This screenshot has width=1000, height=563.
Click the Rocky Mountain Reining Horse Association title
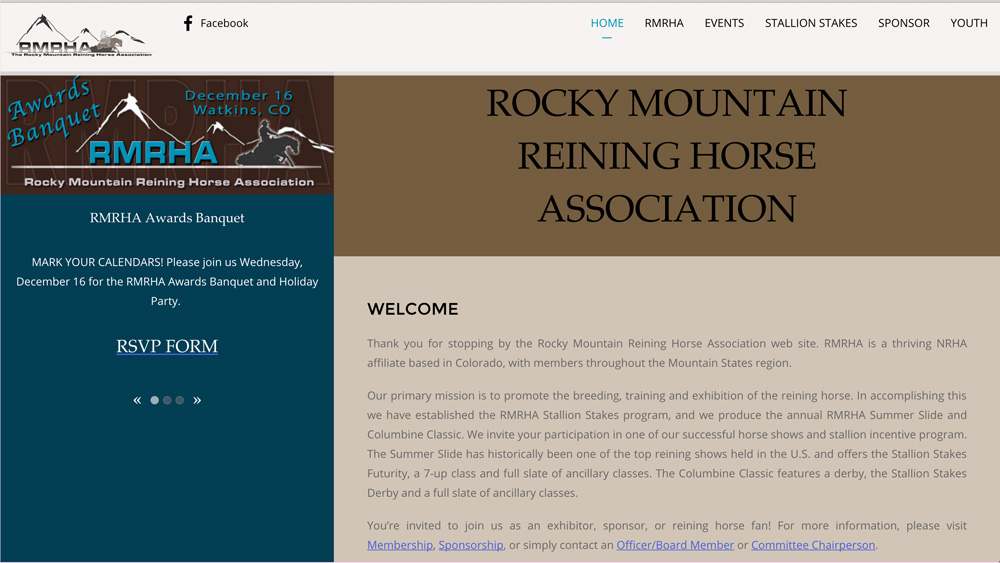666,156
